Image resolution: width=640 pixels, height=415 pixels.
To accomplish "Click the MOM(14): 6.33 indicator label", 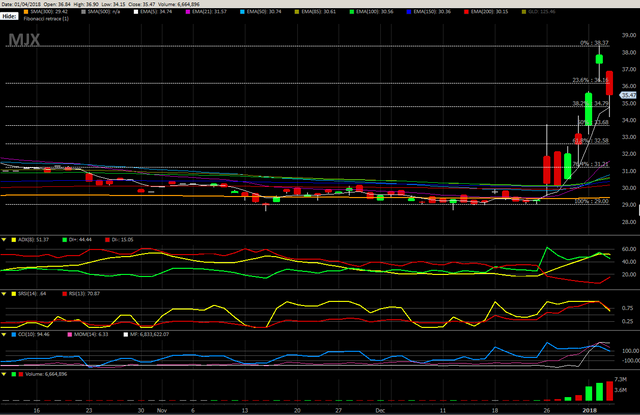I will (91, 335).
